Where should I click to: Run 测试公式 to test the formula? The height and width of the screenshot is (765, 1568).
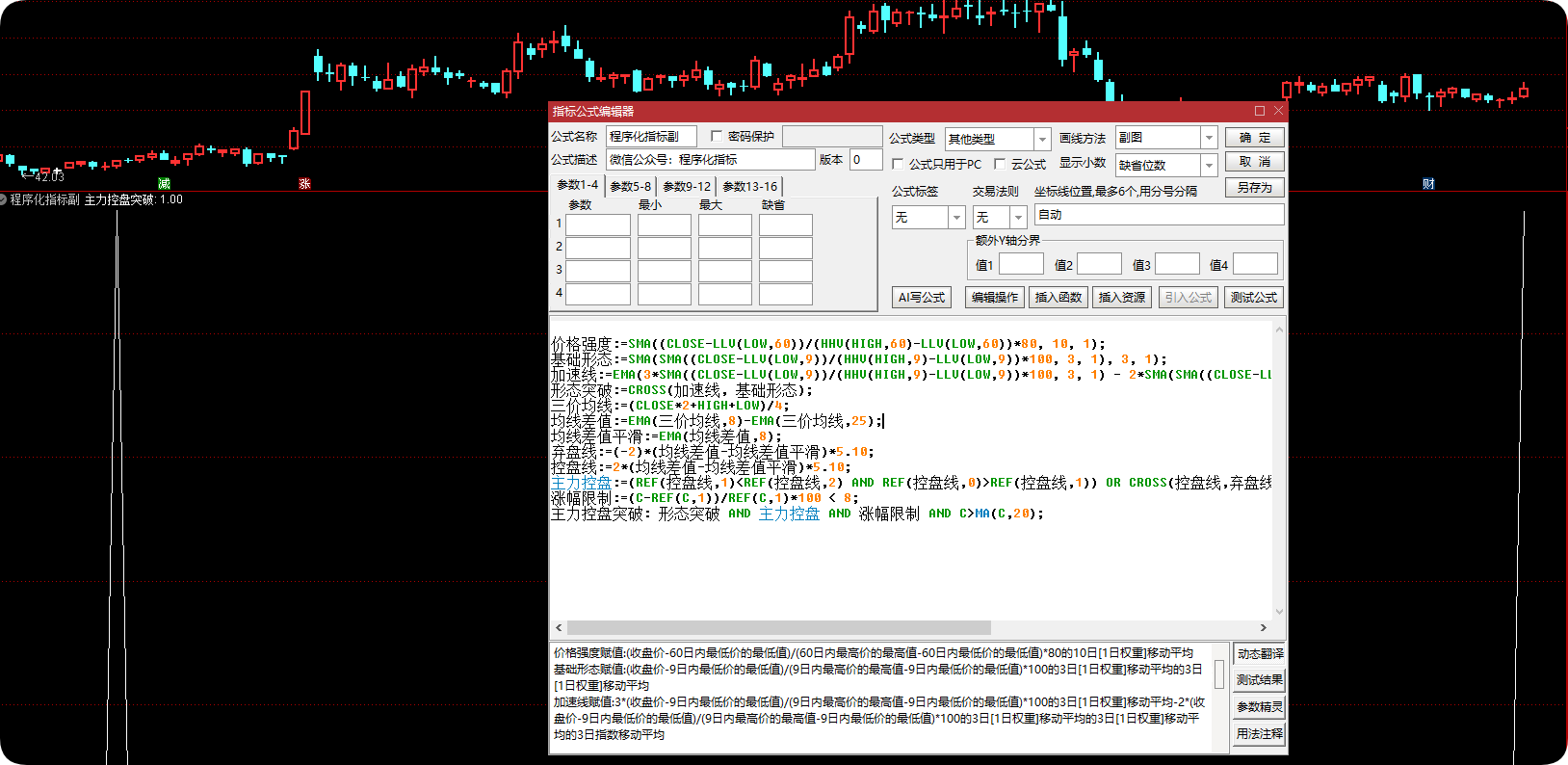pyautogui.click(x=1254, y=298)
